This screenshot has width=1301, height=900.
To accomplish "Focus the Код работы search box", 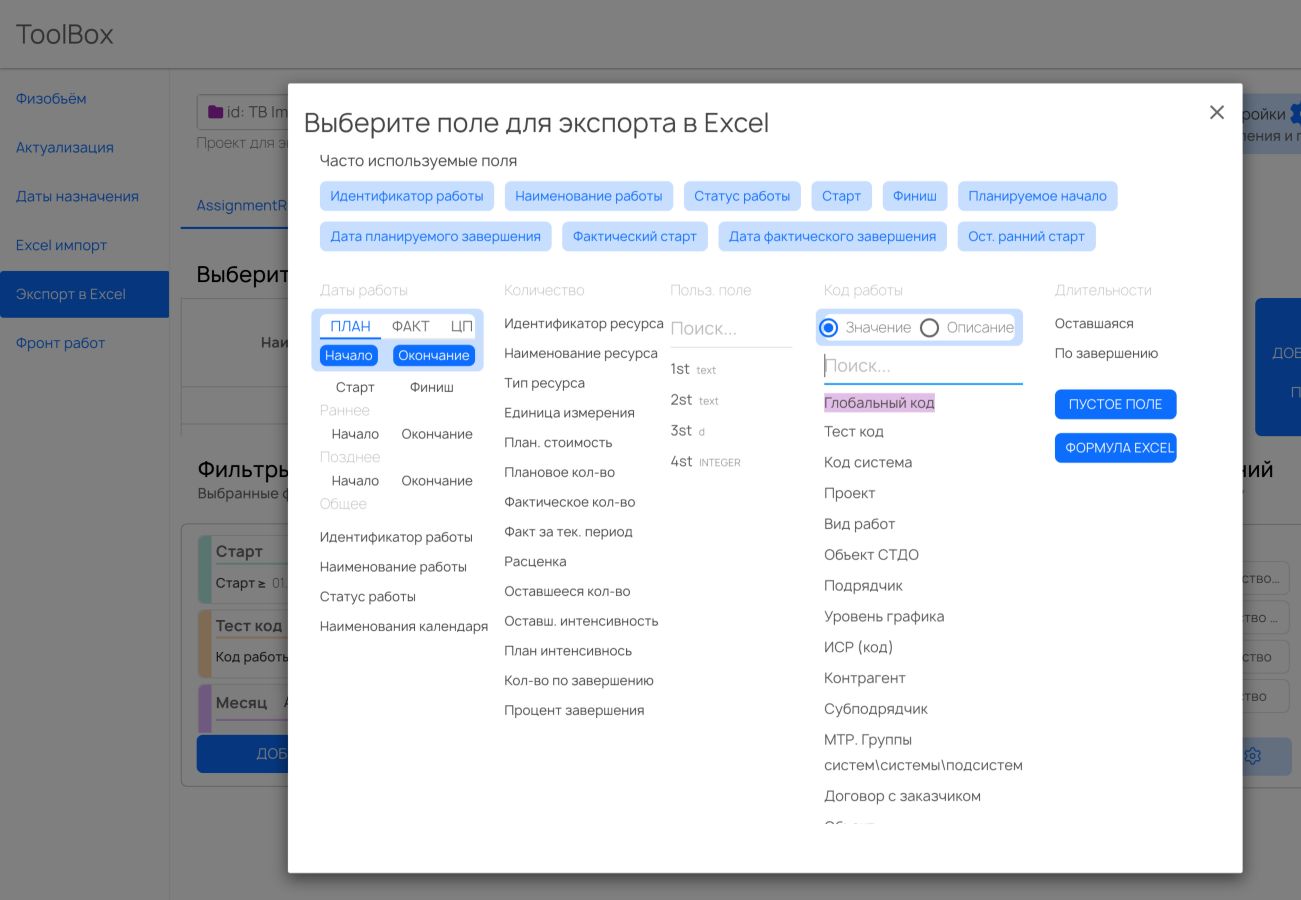I will click(x=923, y=366).
